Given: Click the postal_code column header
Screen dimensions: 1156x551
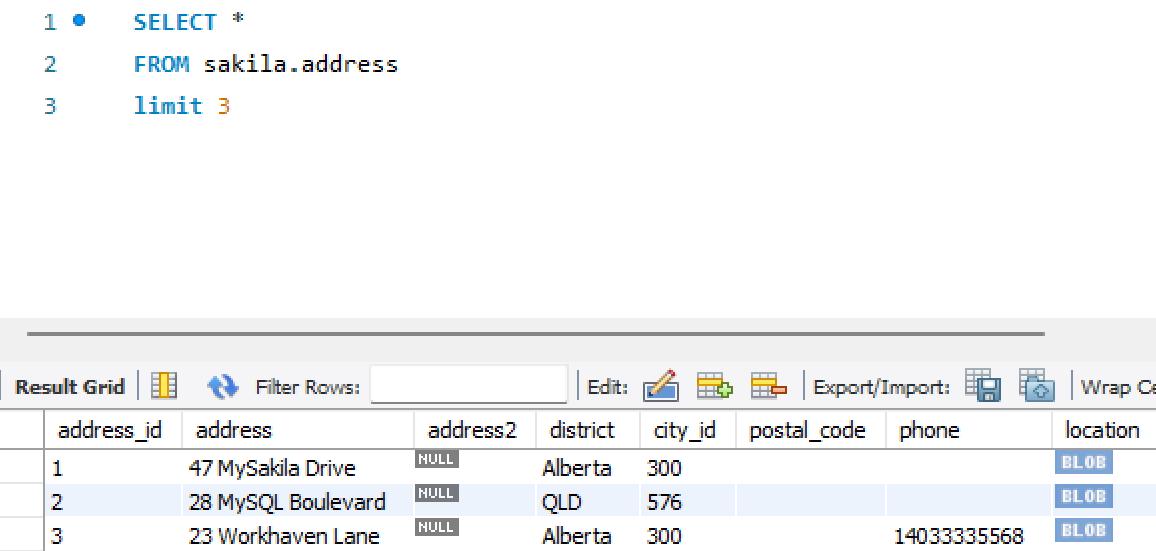Looking at the screenshot, I should point(807,430).
